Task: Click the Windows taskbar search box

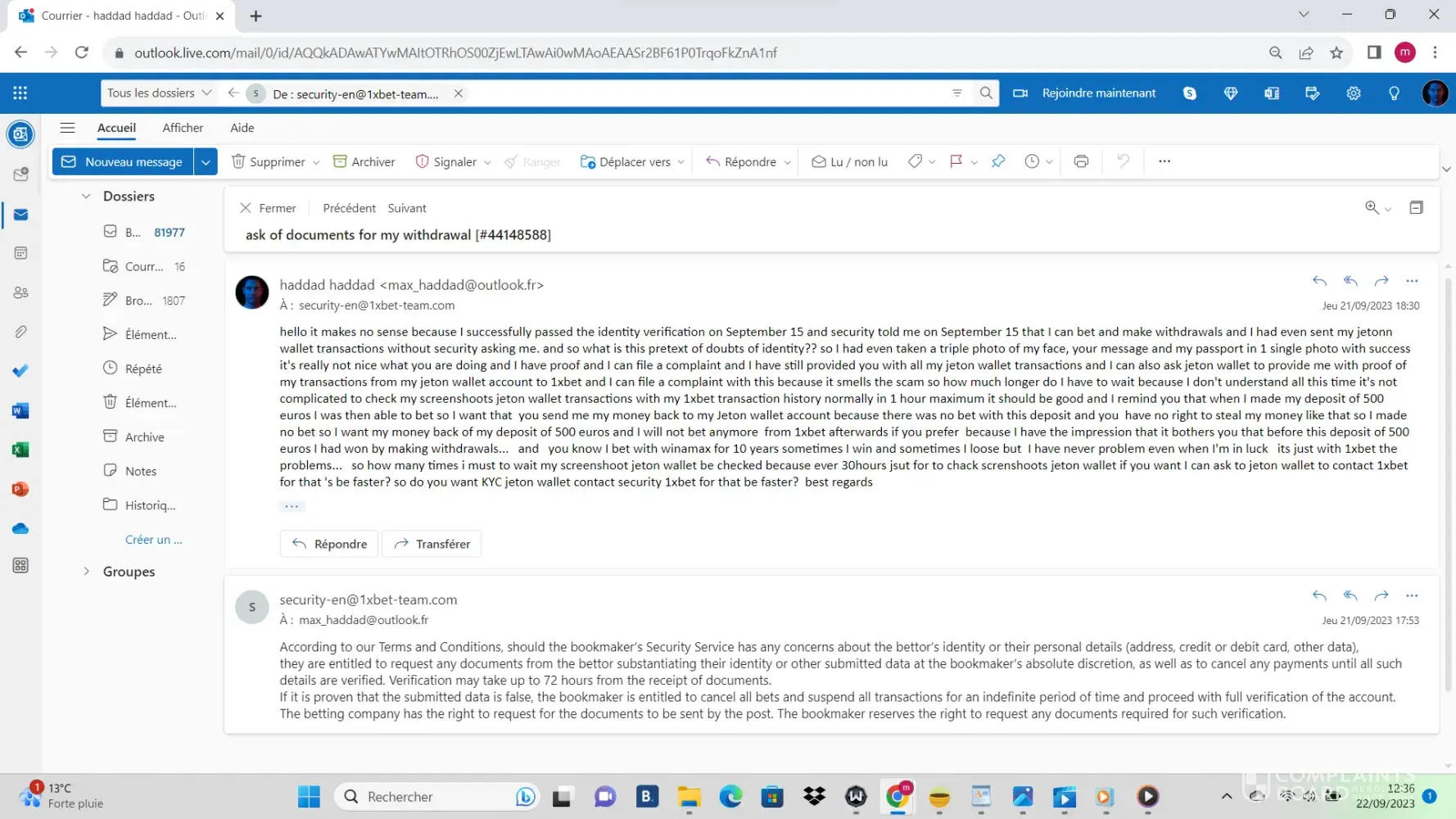Action: [x=436, y=797]
